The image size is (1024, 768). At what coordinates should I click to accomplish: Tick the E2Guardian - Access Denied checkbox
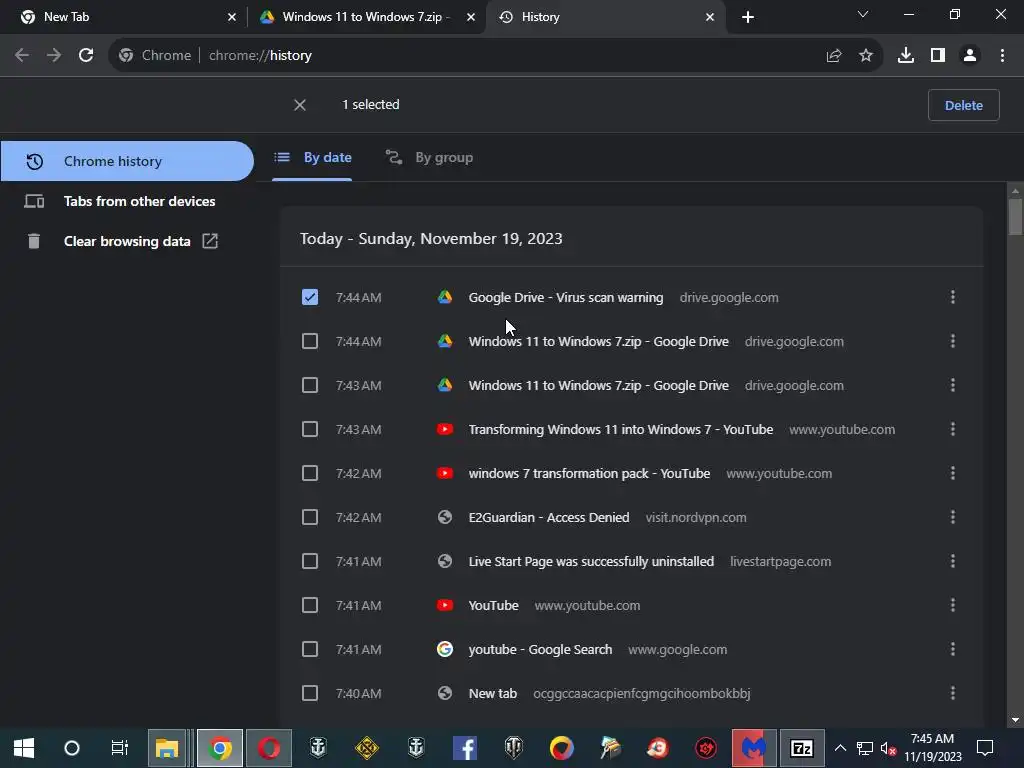pyautogui.click(x=310, y=517)
